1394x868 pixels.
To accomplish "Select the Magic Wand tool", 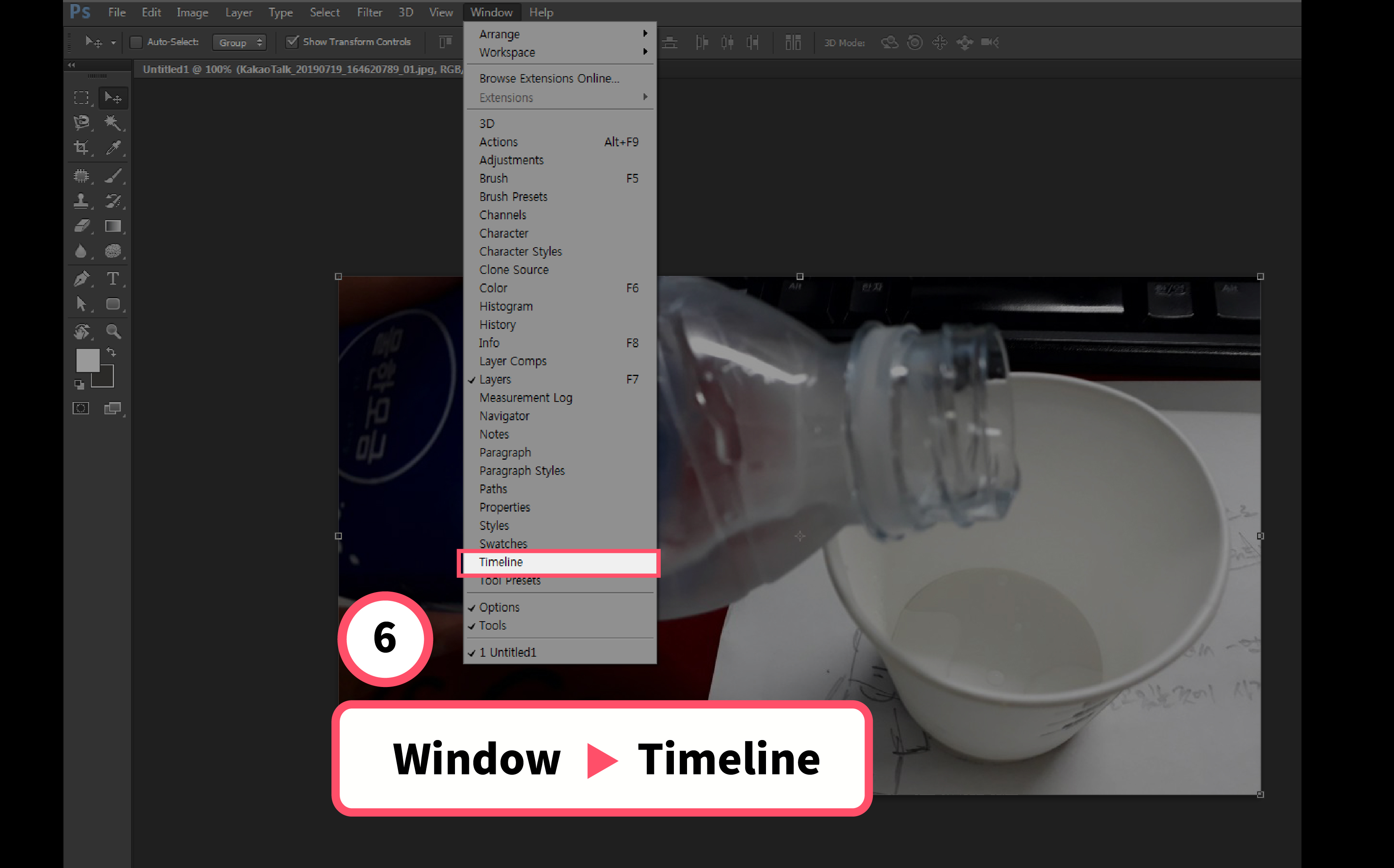I will tap(112, 122).
